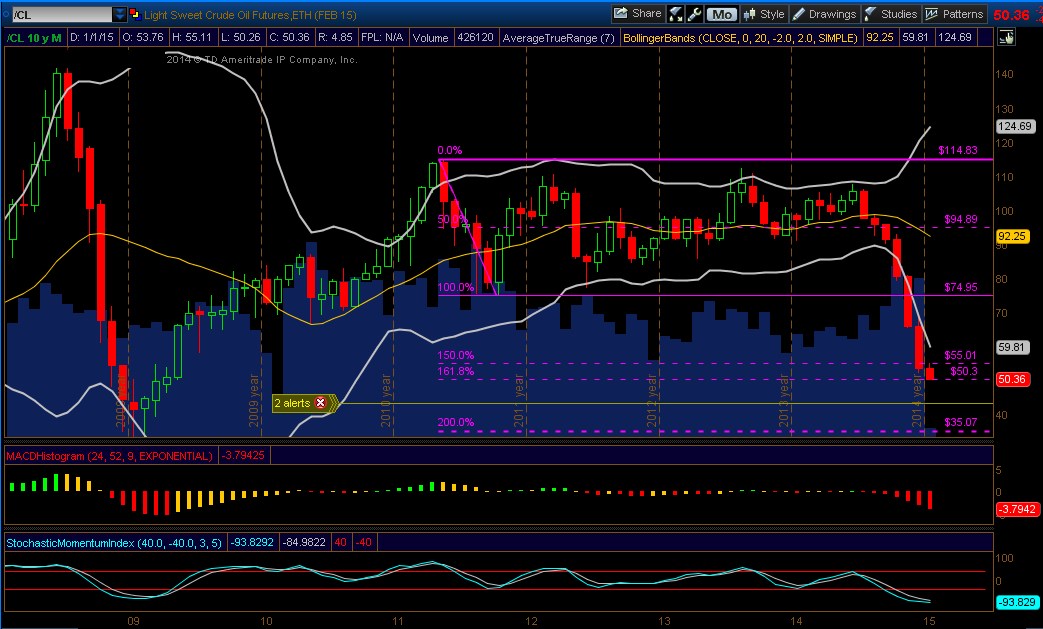
Task: Click the 09 year label on time axis
Action: click(x=133, y=621)
